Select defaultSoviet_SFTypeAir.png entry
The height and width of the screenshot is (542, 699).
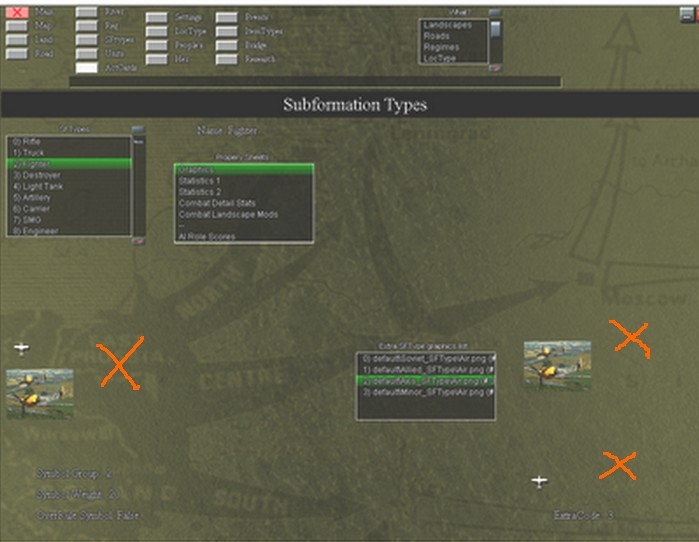(x=426, y=358)
